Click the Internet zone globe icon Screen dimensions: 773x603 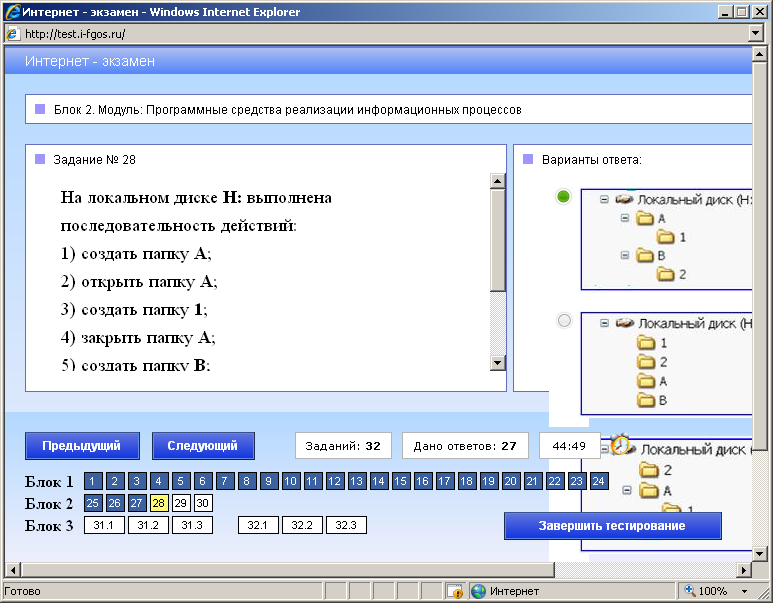478,591
